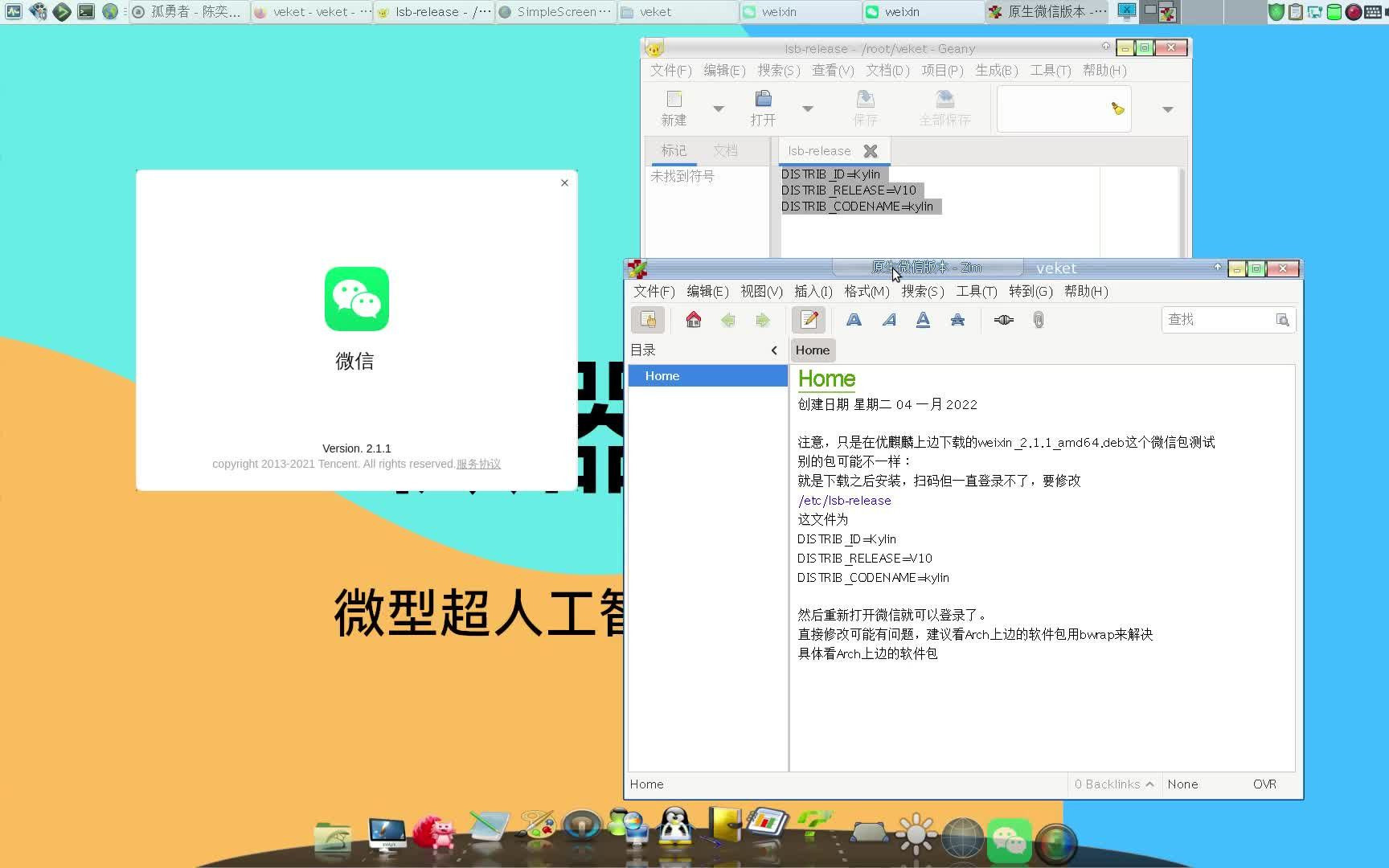1389x868 pixels.
Task: Open Zim 工具(T) menu
Action: point(977,292)
